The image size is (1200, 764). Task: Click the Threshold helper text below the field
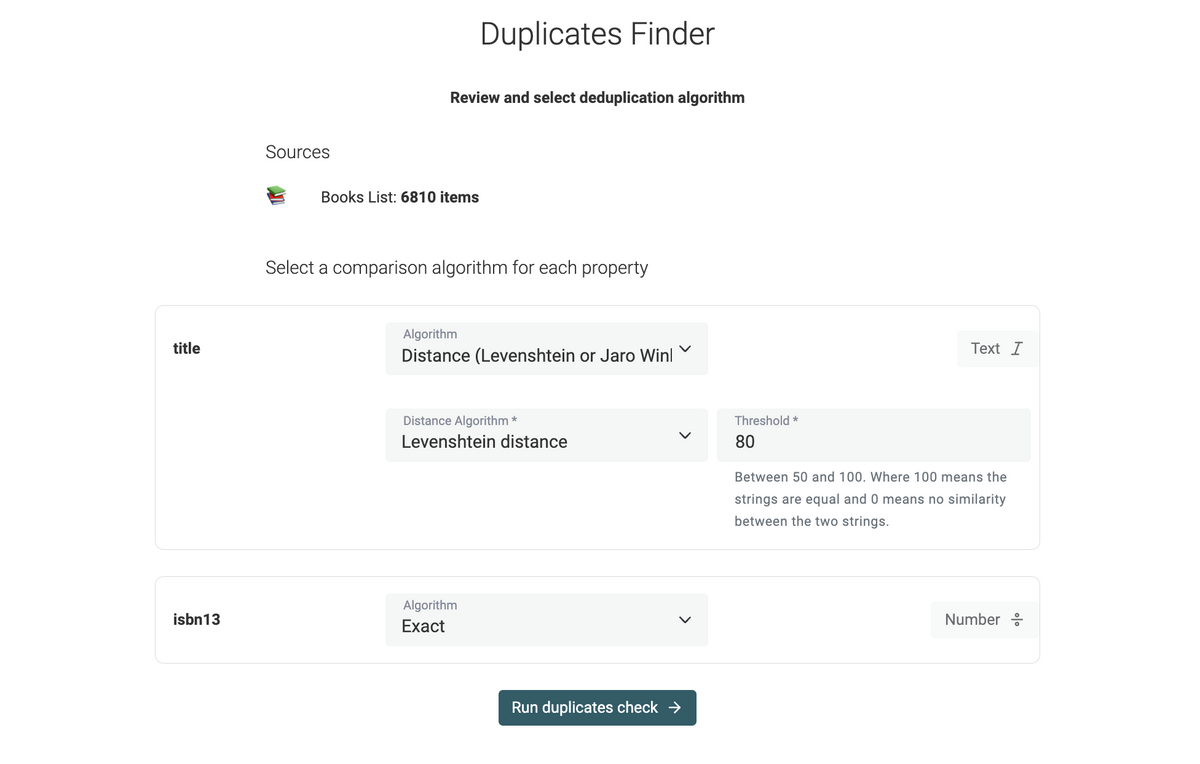point(870,499)
